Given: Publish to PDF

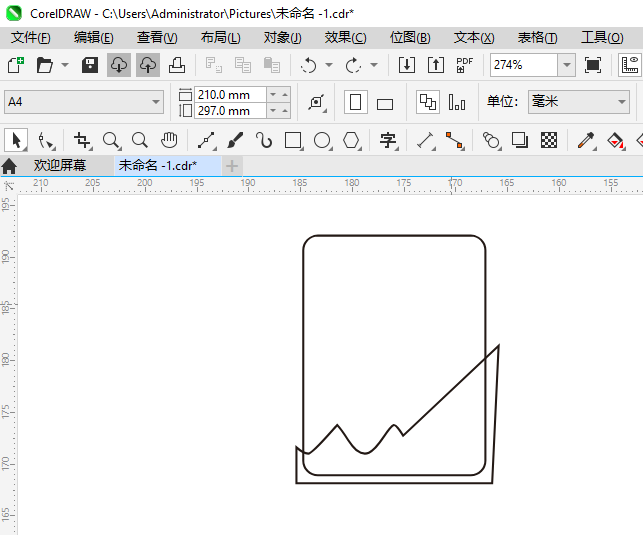Looking at the screenshot, I should pos(465,65).
